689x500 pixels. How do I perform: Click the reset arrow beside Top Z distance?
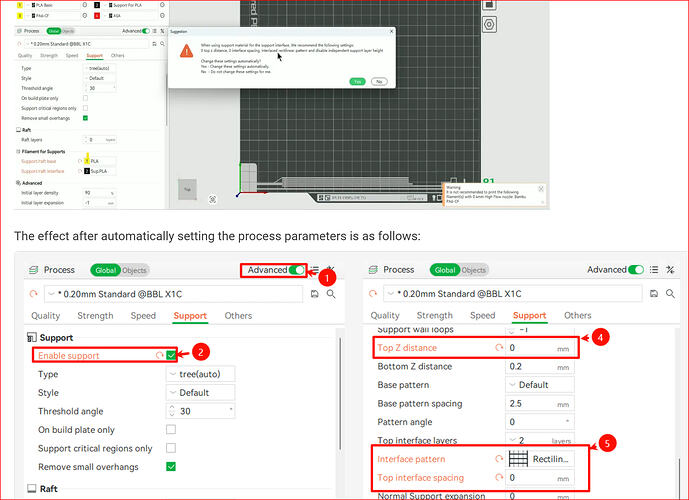499,348
